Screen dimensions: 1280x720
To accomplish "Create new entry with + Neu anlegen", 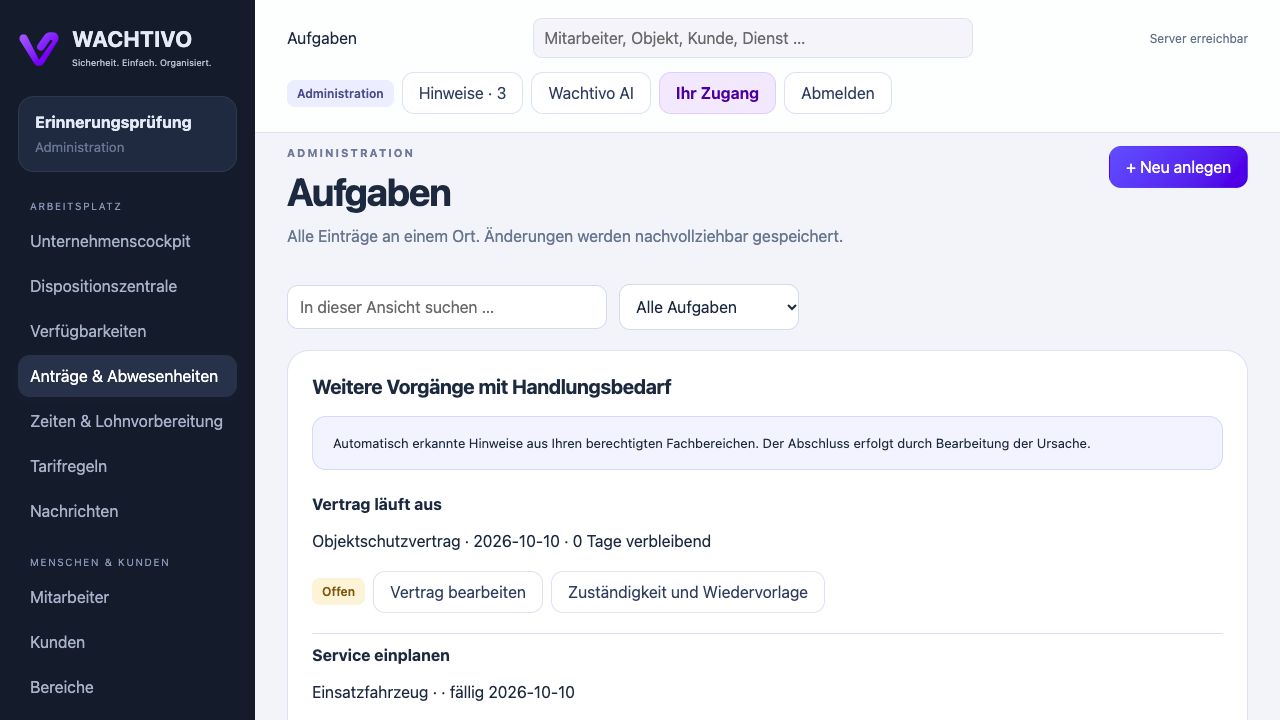I will tap(1178, 167).
